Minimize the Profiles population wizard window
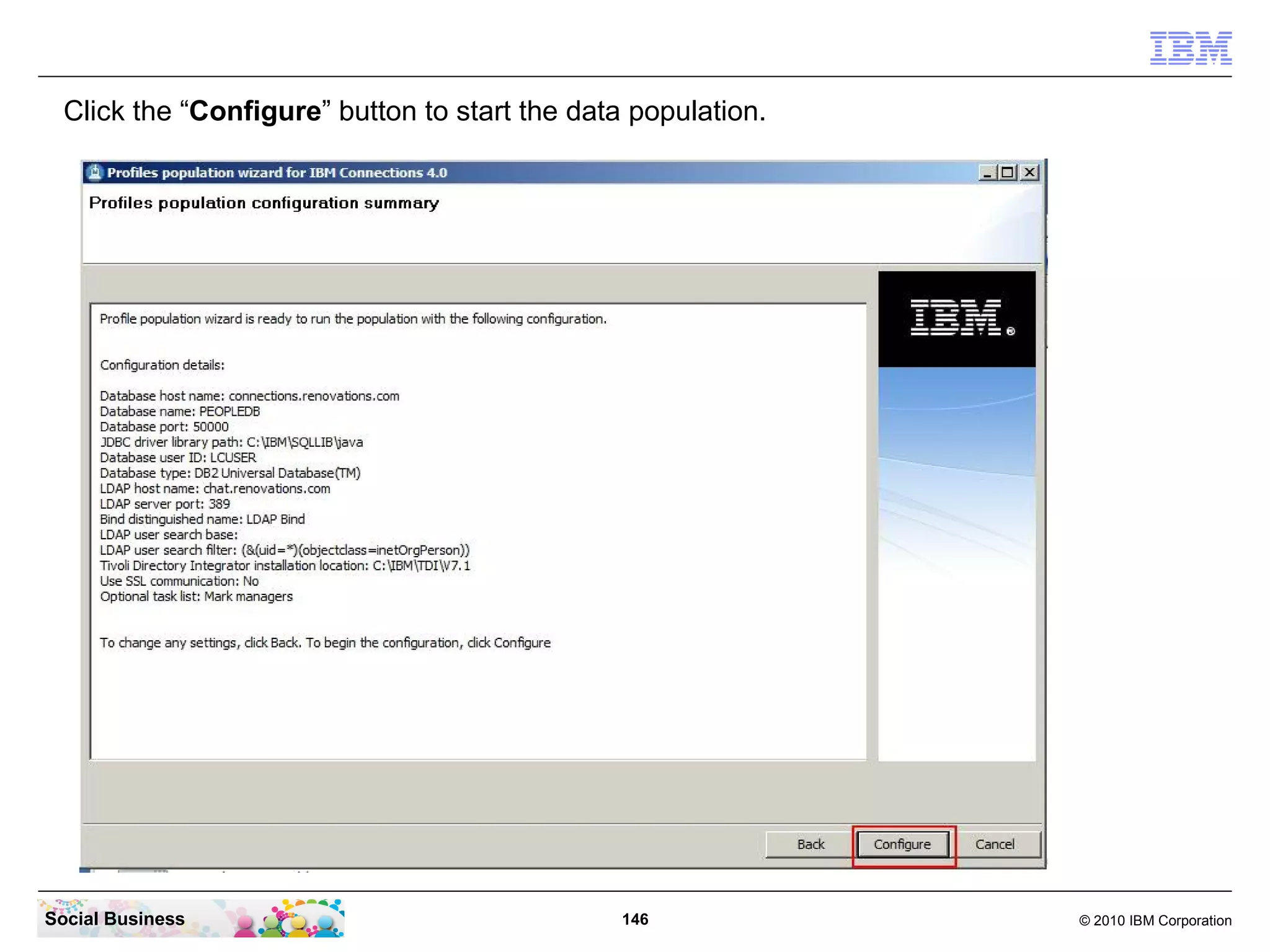The height and width of the screenshot is (952, 1270). pos(987,172)
